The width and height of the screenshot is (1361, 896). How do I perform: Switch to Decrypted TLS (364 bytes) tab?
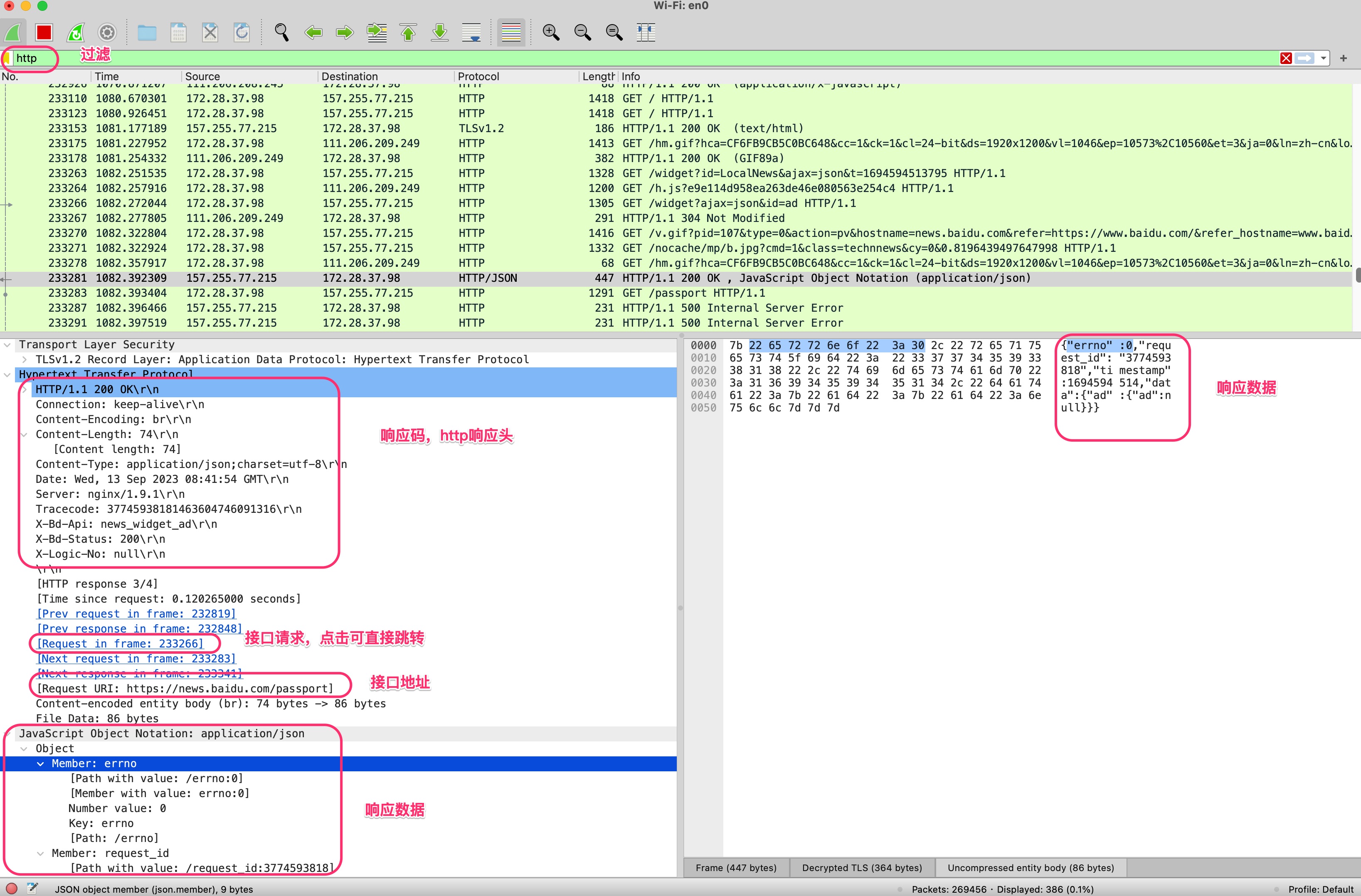point(862,867)
